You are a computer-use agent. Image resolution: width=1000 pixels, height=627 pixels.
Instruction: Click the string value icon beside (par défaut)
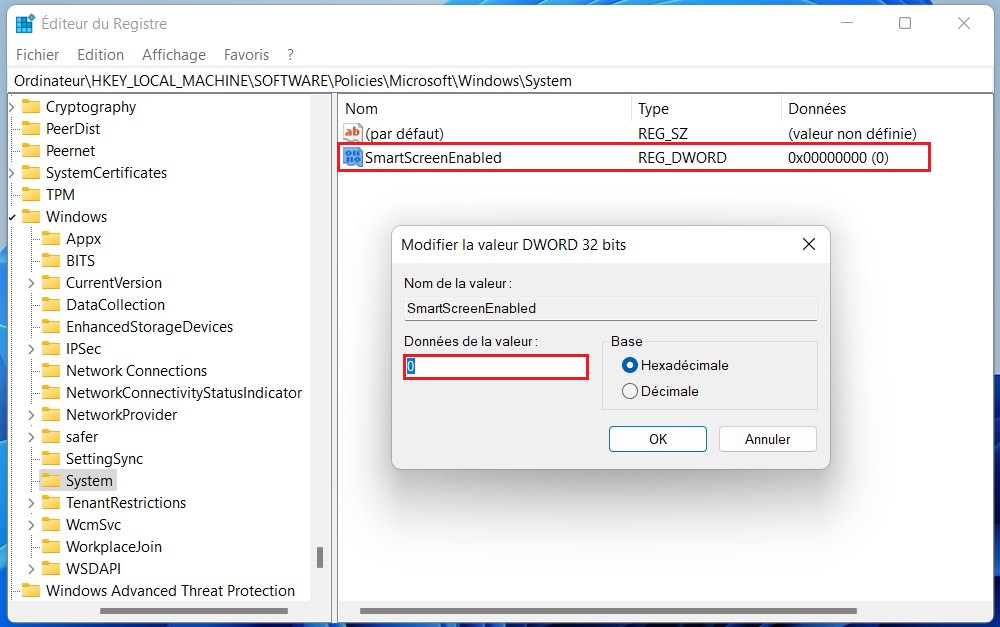[353, 133]
